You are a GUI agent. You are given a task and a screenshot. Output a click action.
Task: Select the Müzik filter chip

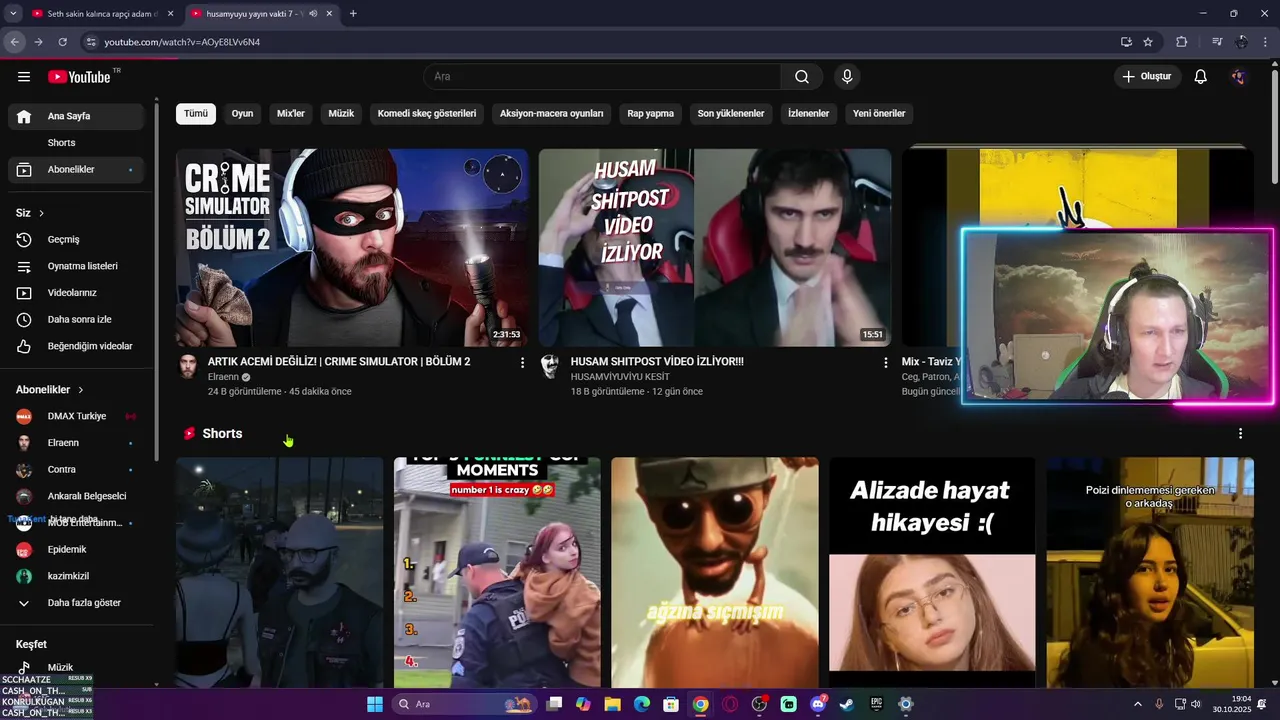[x=342, y=114]
